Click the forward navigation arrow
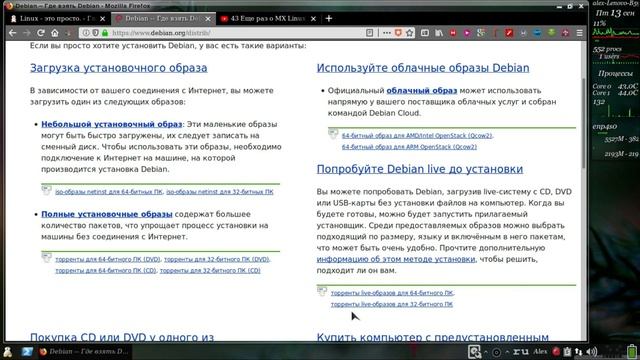This screenshot has width=640, height=360. (x=27, y=33)
